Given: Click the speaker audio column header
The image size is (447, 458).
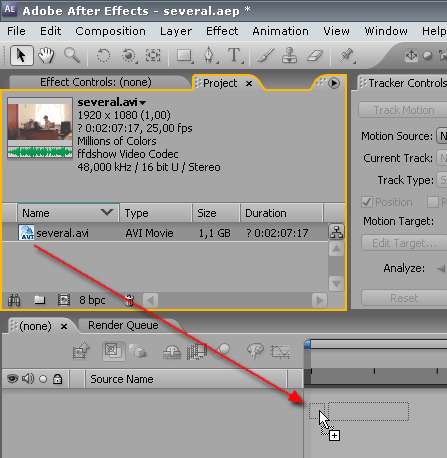Looking at the screenshot, I should (28, 379).
